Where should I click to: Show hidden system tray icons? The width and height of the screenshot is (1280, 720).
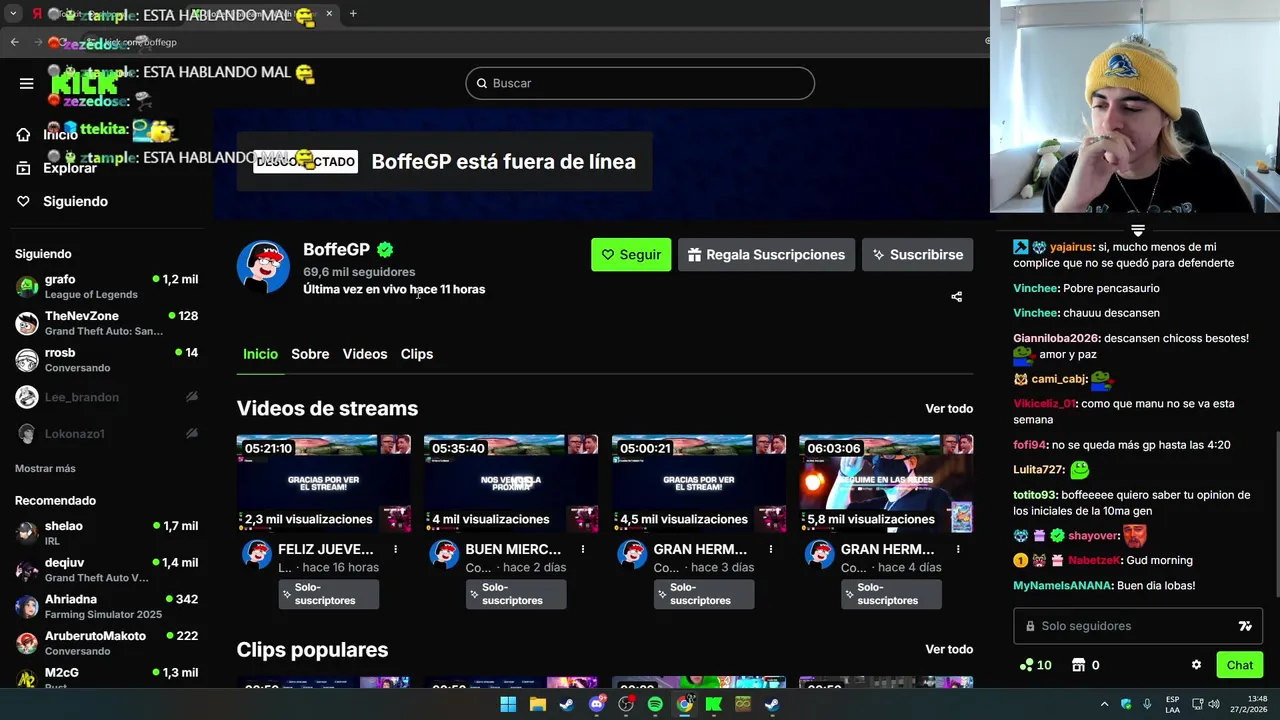click(1104, 704)
